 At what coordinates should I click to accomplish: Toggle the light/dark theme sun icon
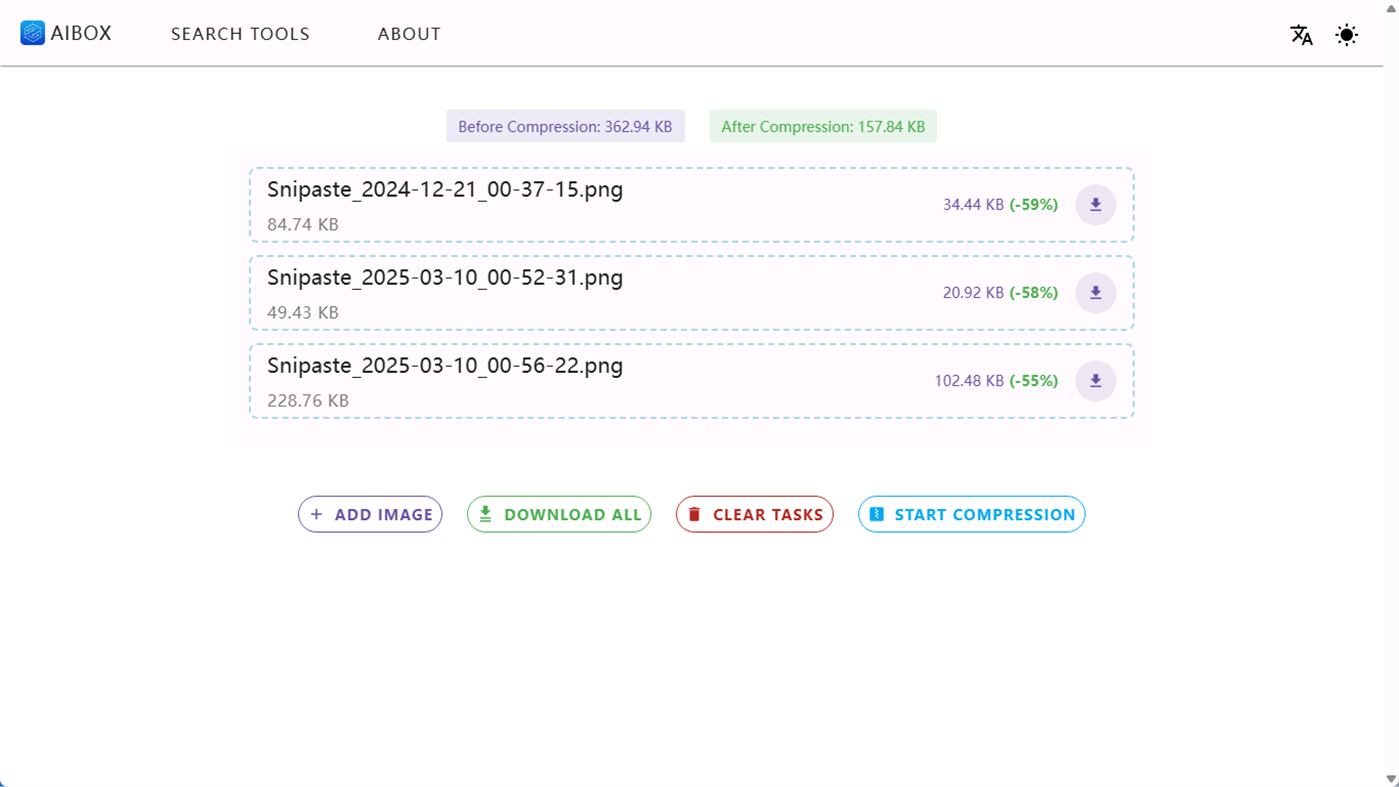[x=1347, y=35]
